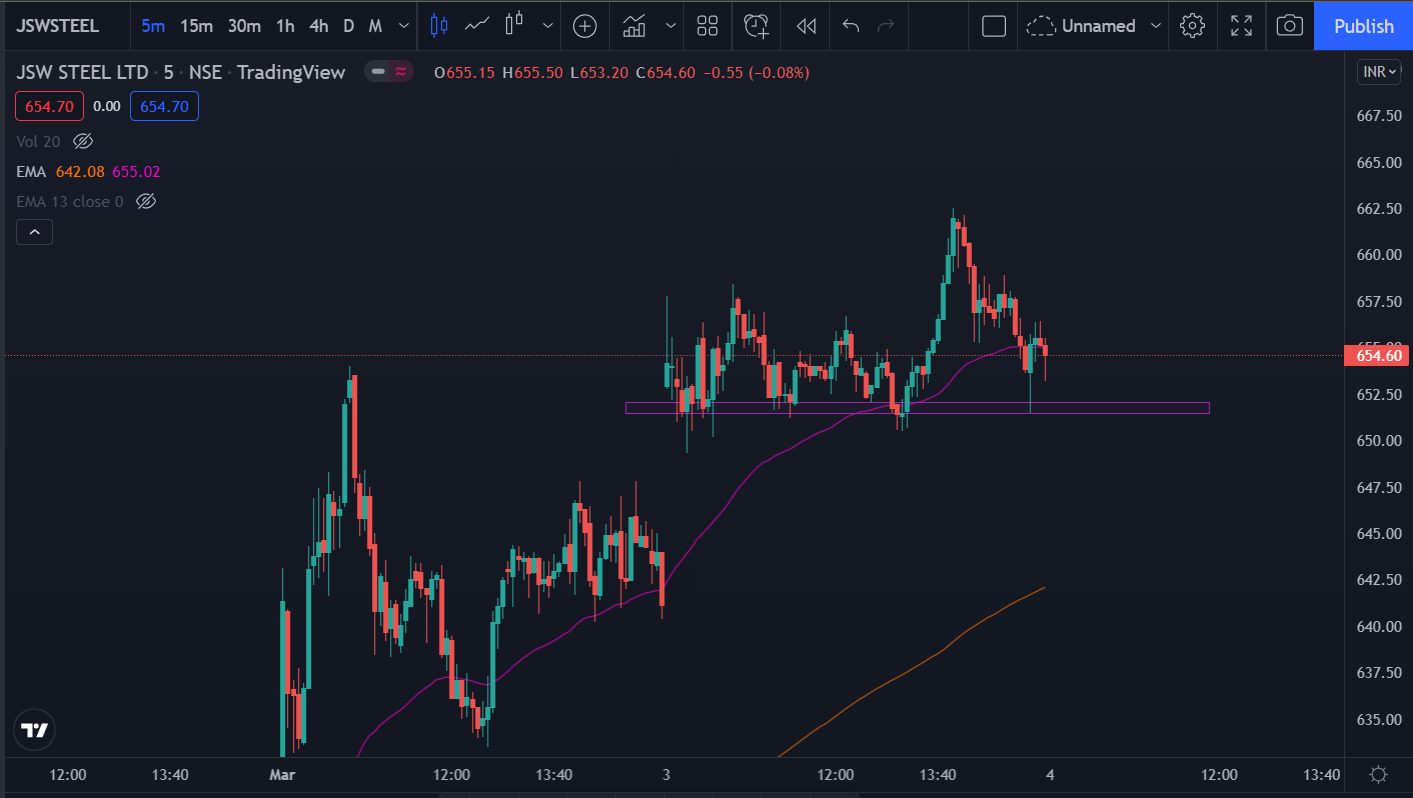Select the 1h timeframe
Image resolution: width=1413 pixels, height=798 pixels.
click(x=285, y=26)
